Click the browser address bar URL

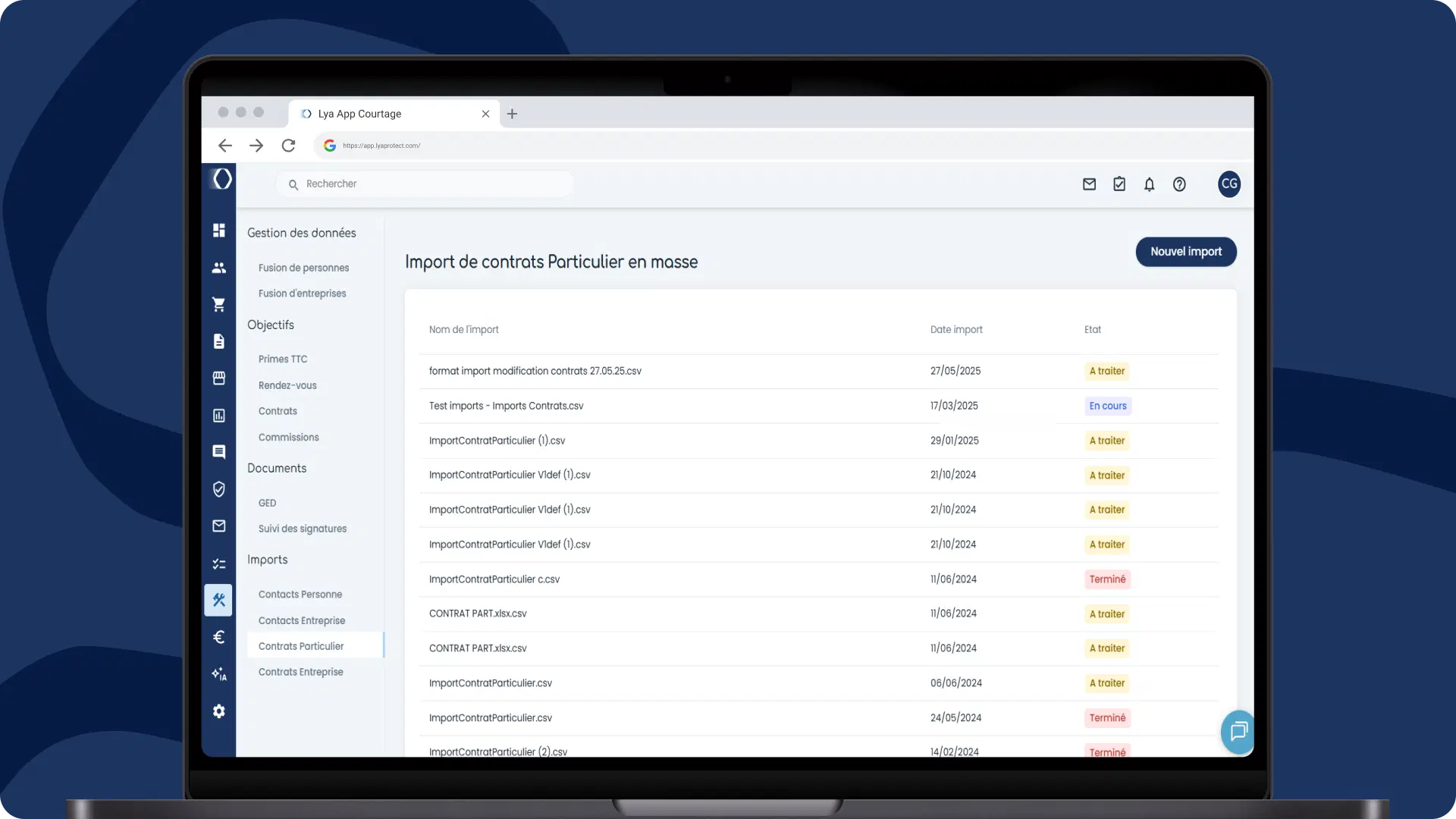tap(381, 146)
